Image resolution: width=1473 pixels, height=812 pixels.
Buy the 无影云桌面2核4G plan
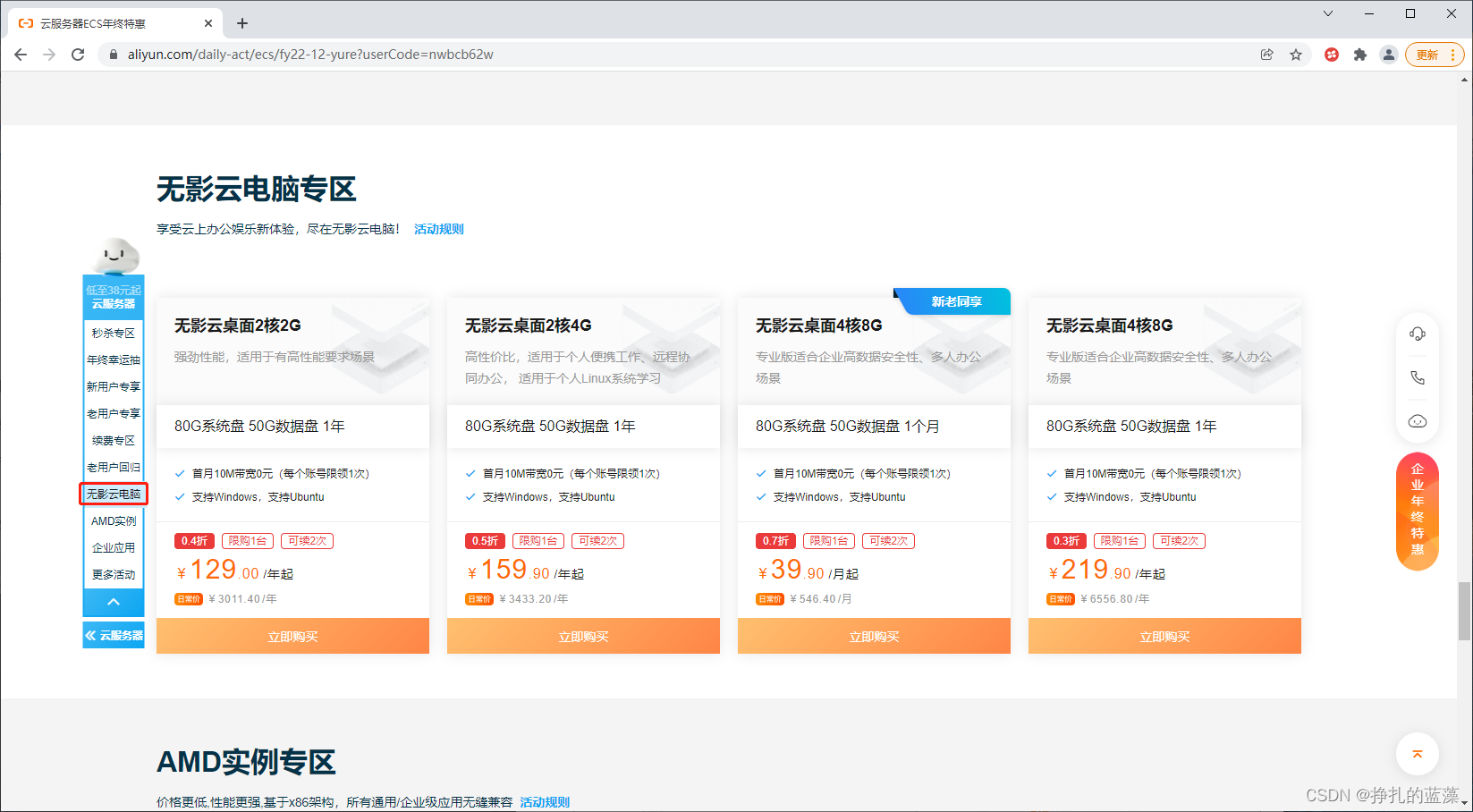(583, 636)
